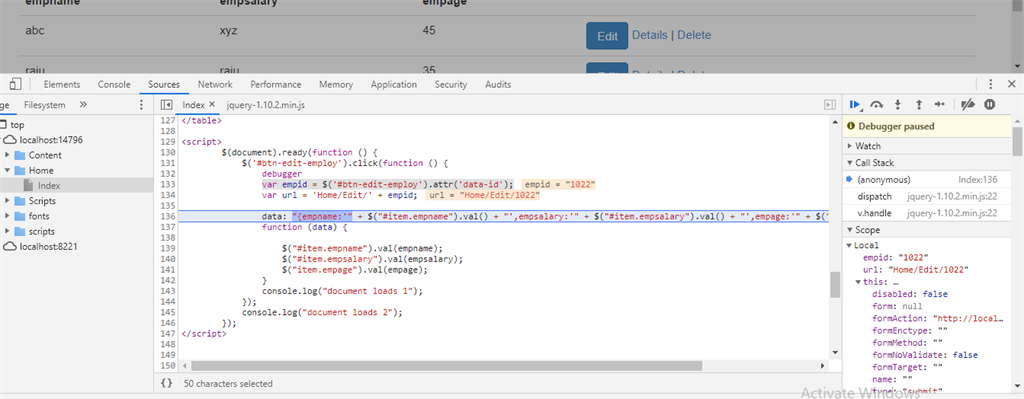
Task: Open DevTools customize three-dot menu
Action: click(x=991, y=84)
